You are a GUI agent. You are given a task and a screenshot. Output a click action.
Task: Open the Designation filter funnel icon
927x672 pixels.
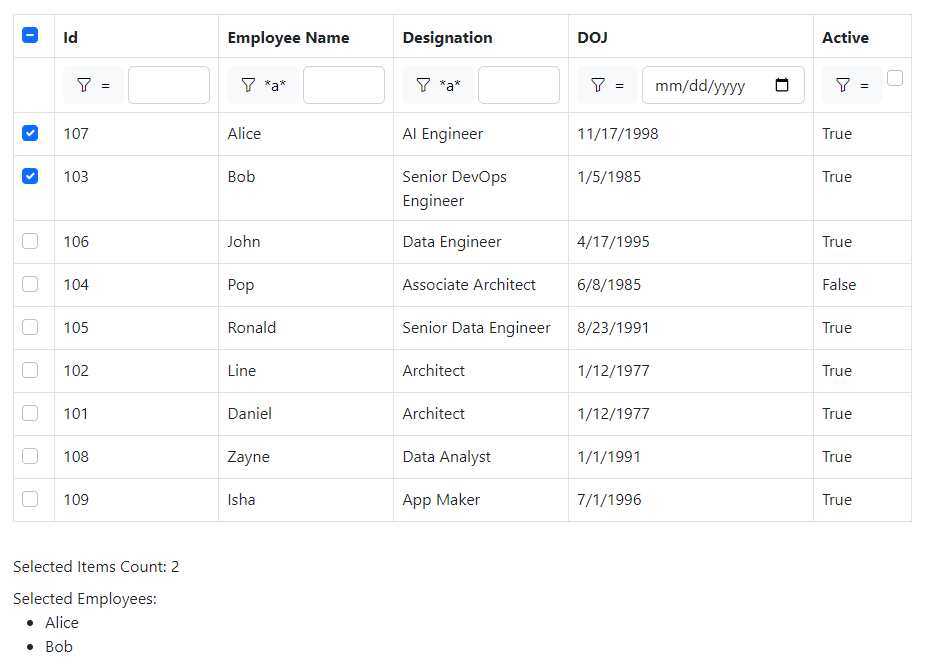[423, 84]
